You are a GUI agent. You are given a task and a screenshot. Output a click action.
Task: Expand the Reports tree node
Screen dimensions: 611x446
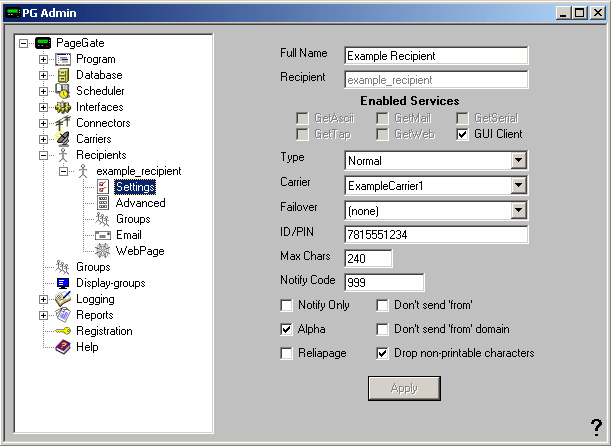coord(43,315)
